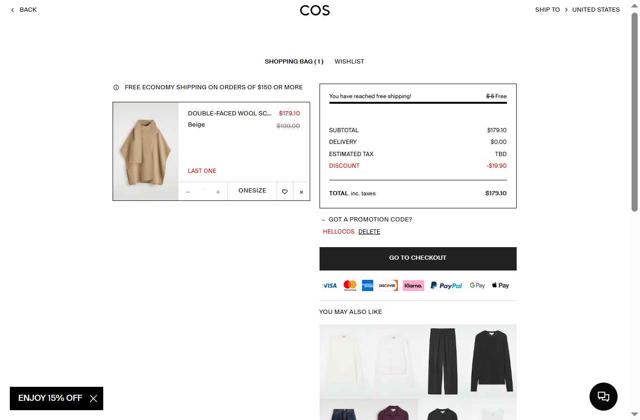Add the wool item to wishlist with the heart icon
The image size is (640, 420).
click(x=284, y=191)
